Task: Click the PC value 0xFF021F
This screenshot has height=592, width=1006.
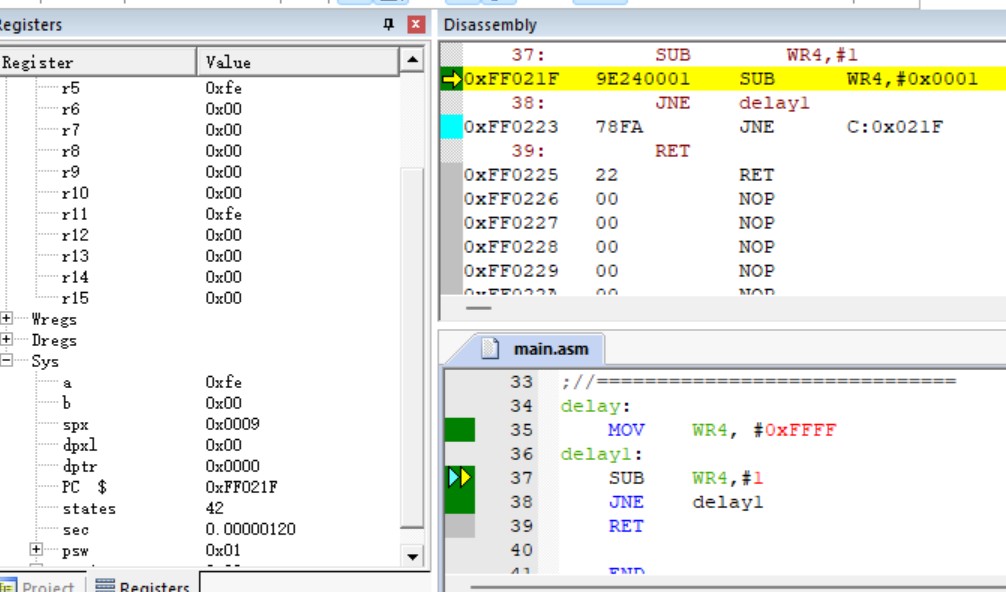Action: tap(241, 487)
